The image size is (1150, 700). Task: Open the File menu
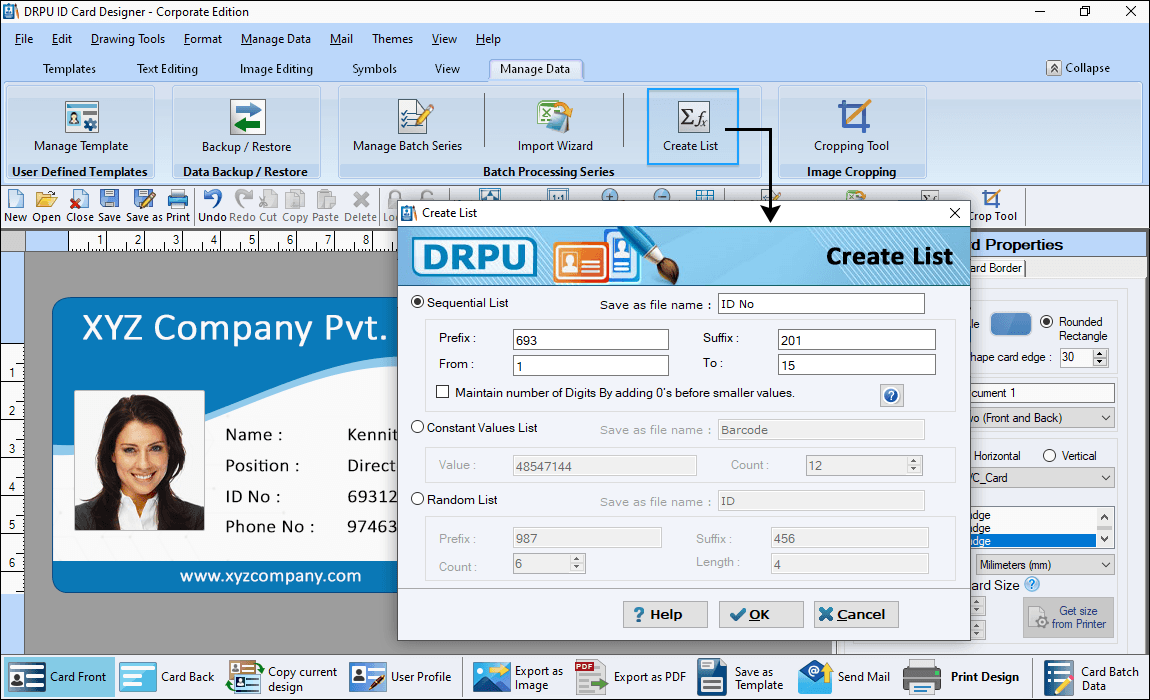(23, 39)
